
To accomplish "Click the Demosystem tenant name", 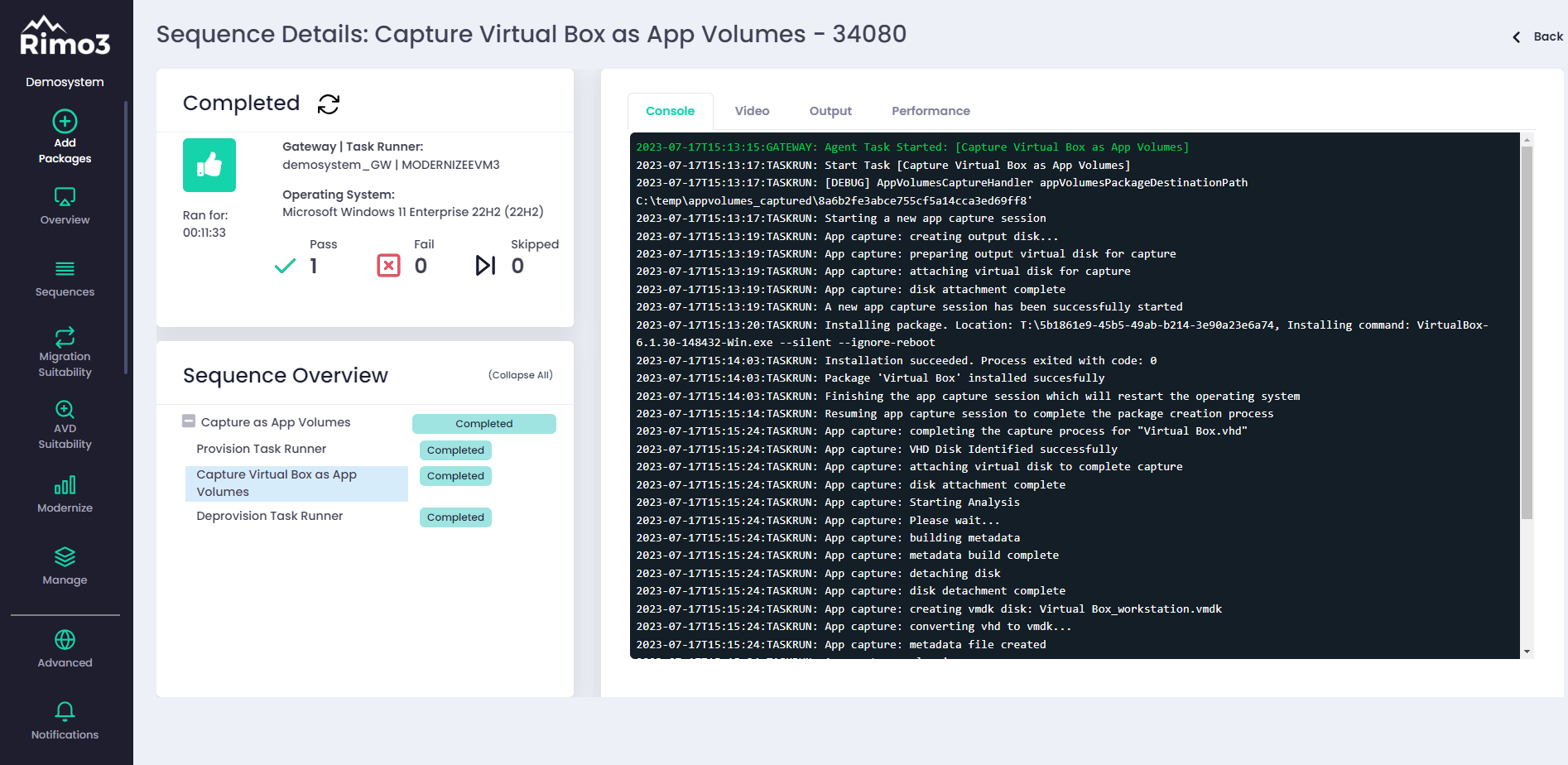I will click(x=65, y=82).
